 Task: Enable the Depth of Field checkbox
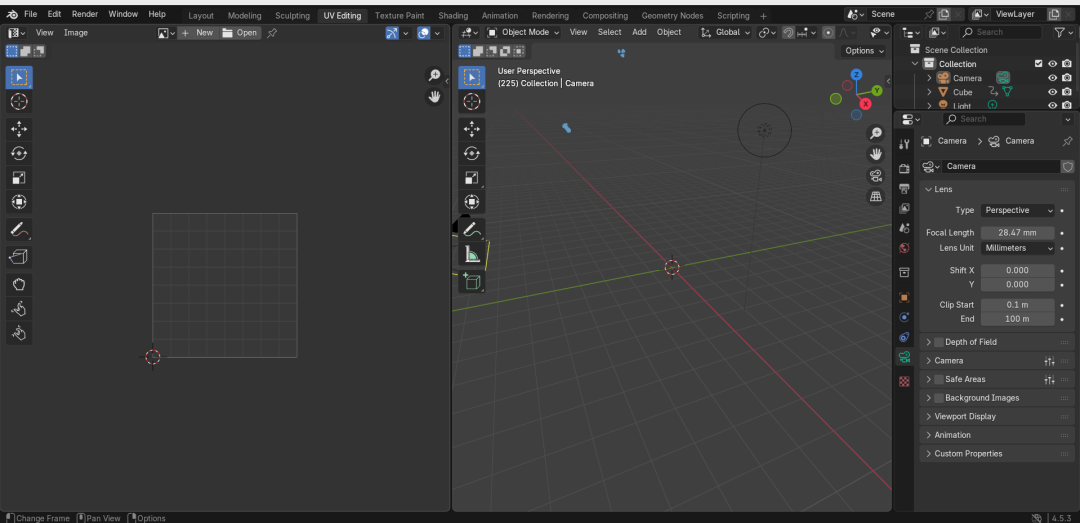[938, 342]
